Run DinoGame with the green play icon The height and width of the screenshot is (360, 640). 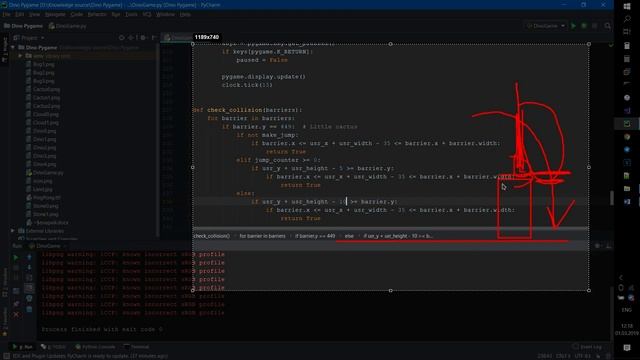(x=573, y=26)
